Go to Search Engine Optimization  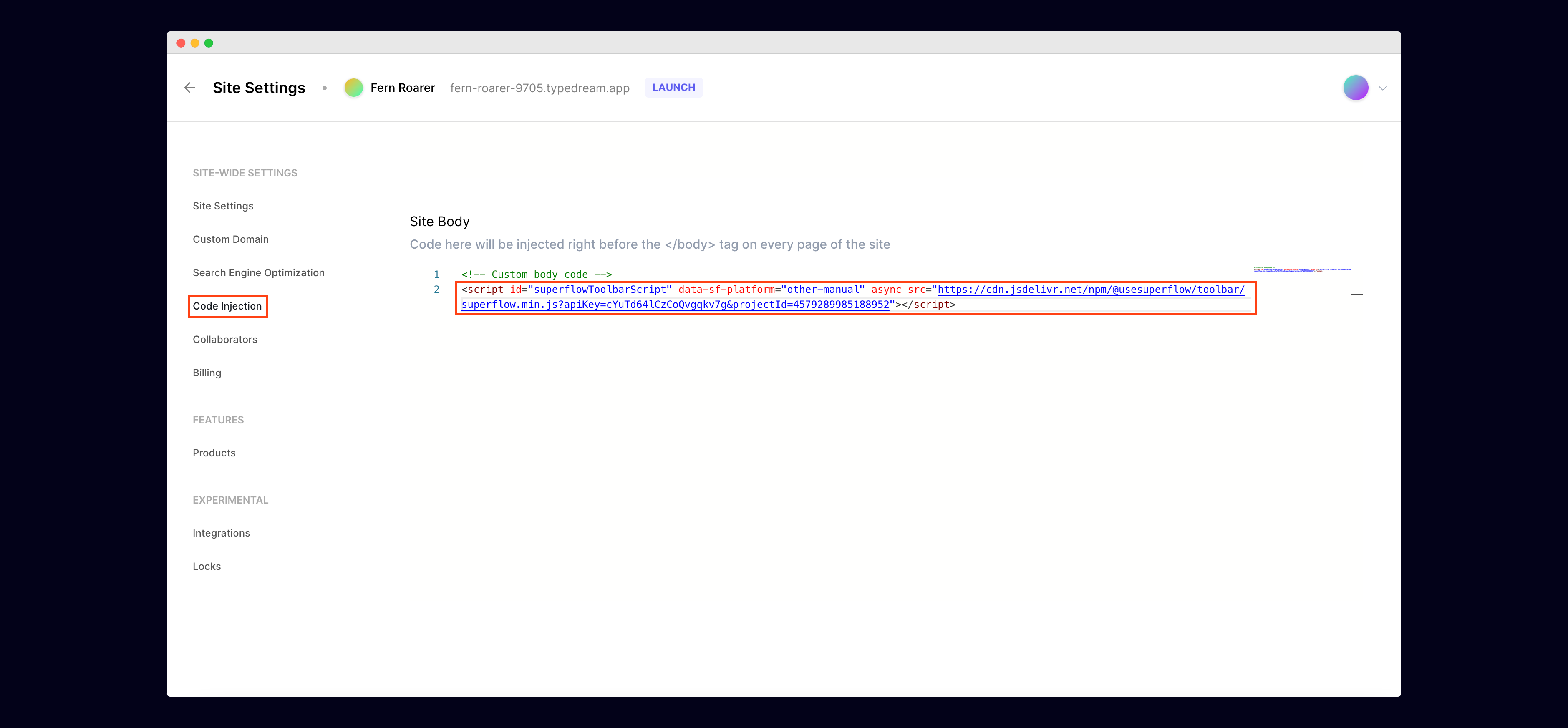click(258, 273)
